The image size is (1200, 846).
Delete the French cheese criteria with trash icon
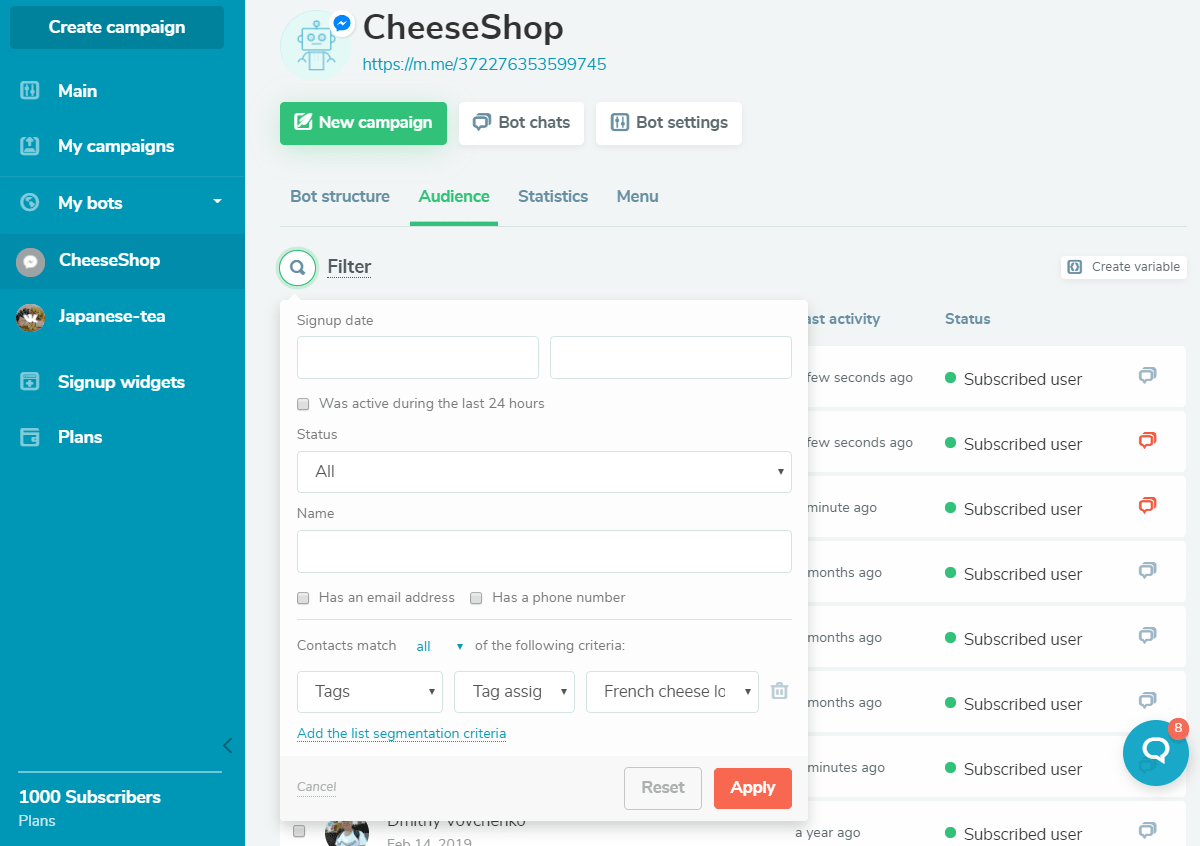coord(779,691)
